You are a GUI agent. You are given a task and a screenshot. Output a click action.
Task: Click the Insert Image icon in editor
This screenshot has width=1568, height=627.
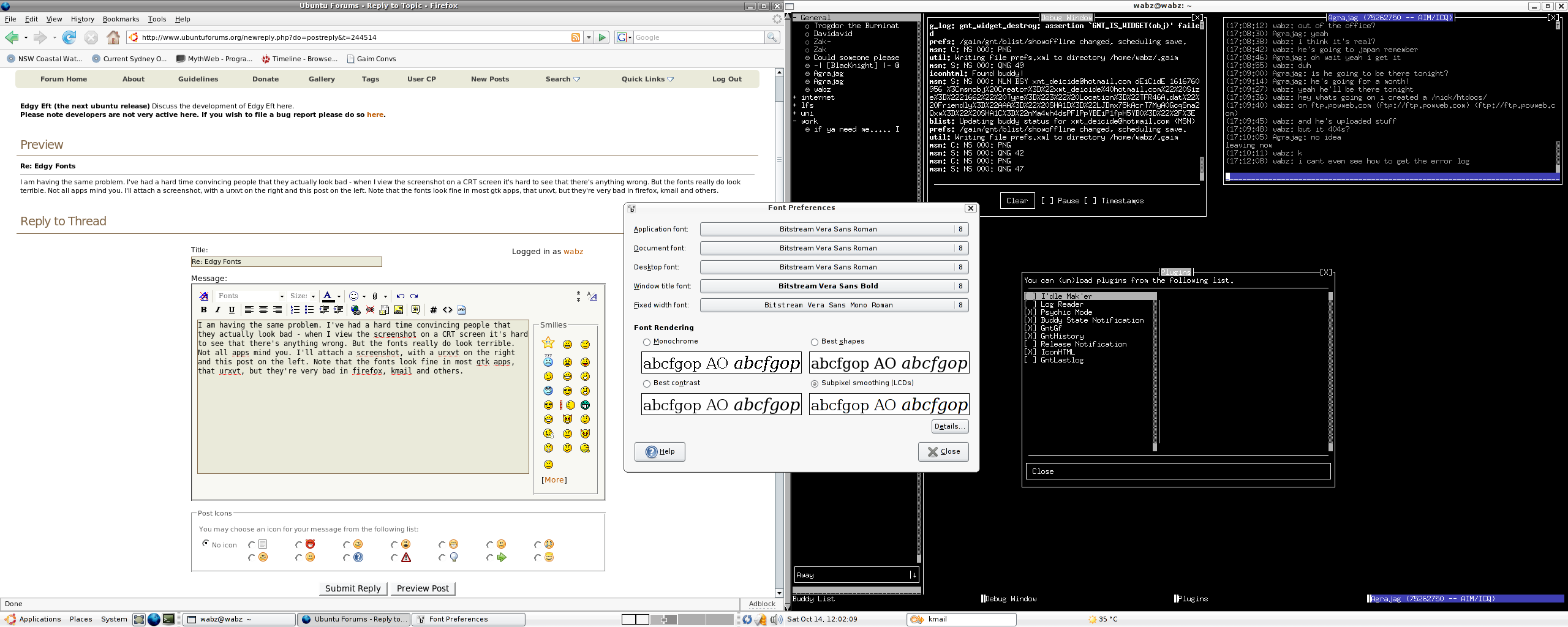[x=398, y=310]
